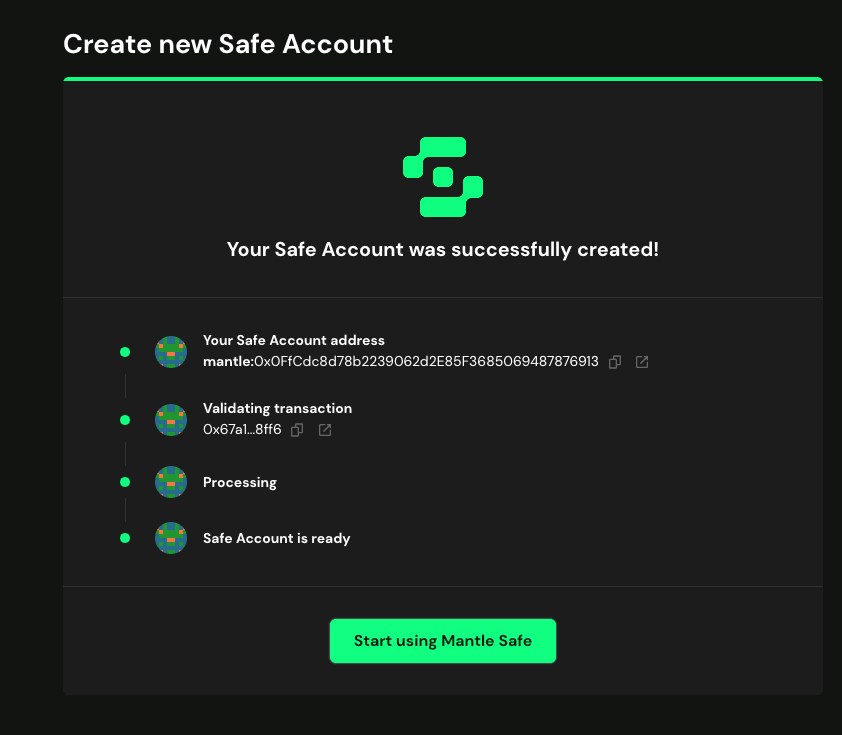Click the successfully created message
This screenshot has height=735, width=842.
[443, 250]
